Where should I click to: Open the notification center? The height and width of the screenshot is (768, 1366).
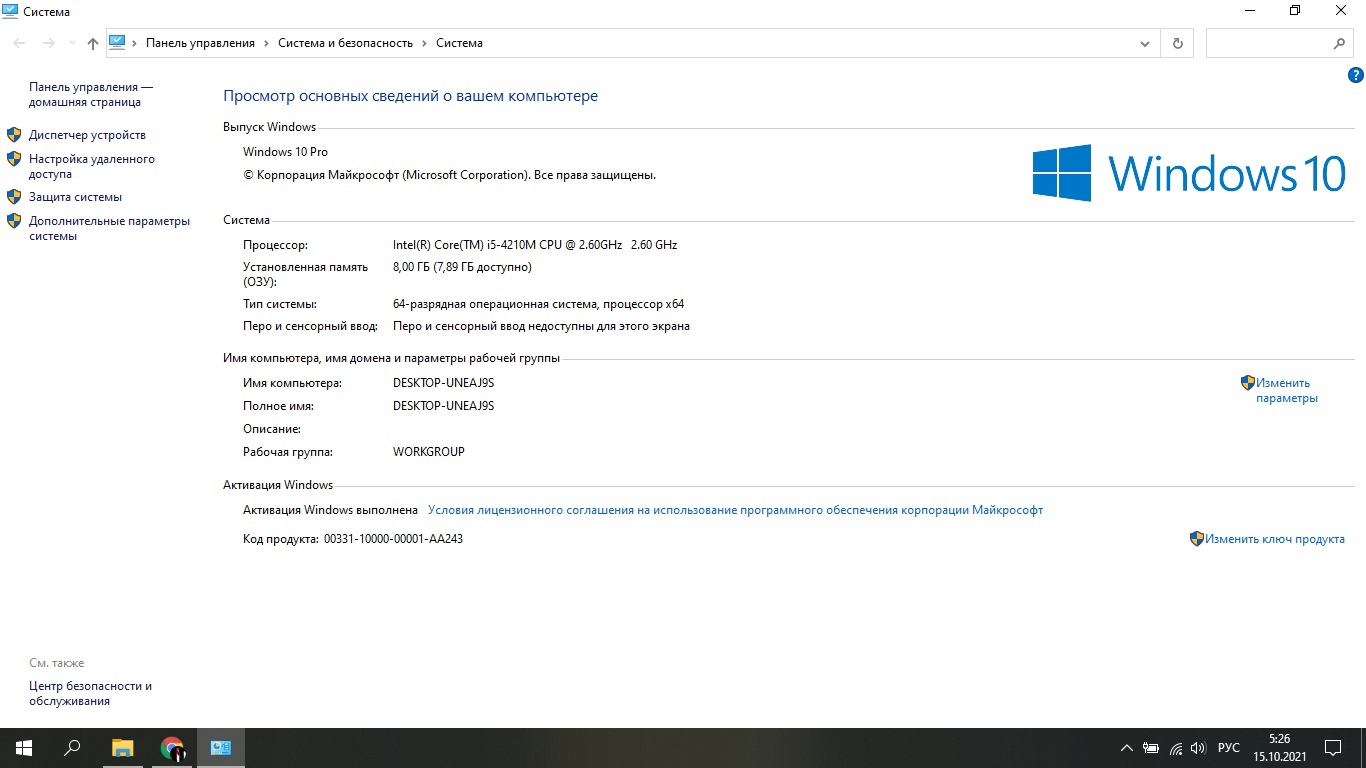point(1333,748)
